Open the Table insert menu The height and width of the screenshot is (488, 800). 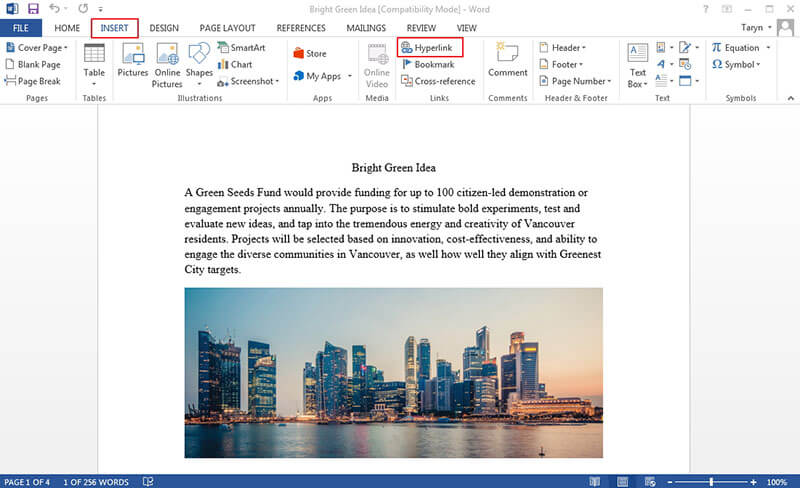point(94,65)
